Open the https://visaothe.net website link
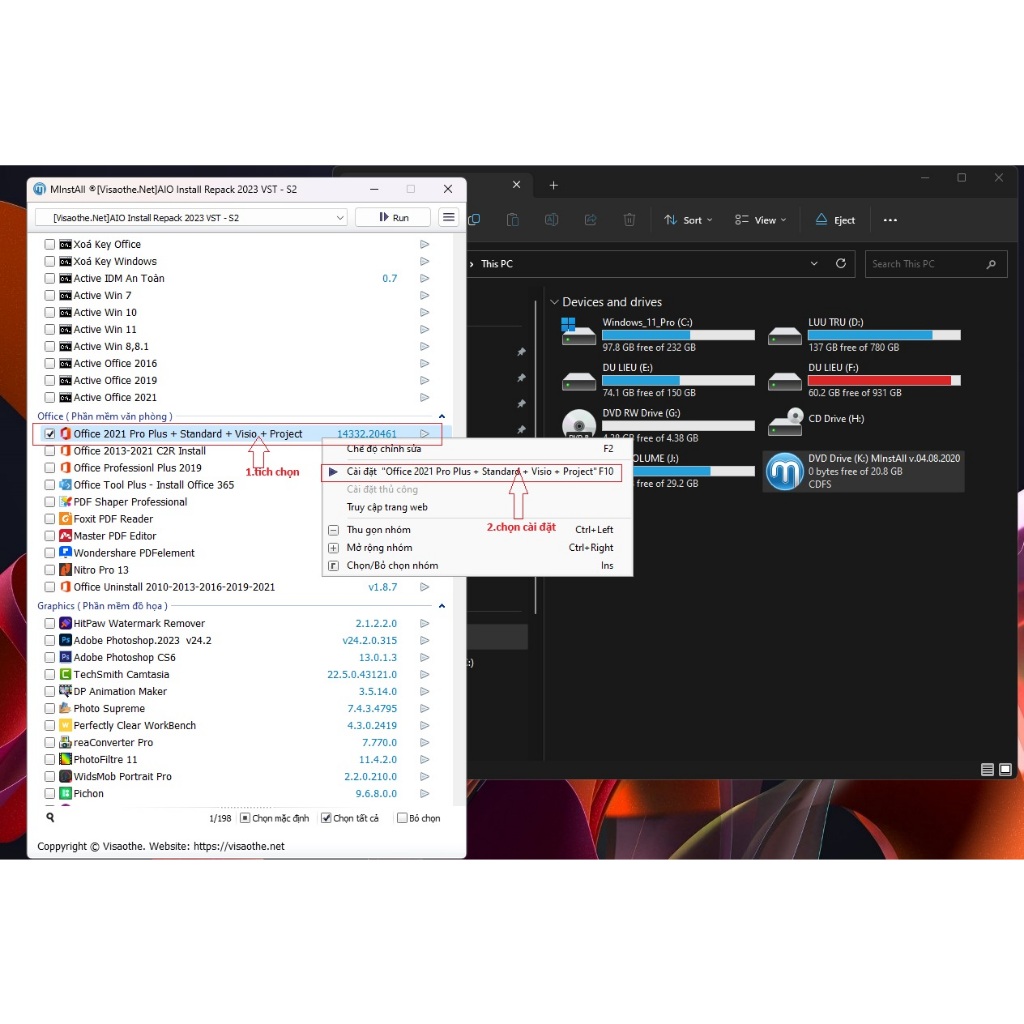 coord(238,845)
